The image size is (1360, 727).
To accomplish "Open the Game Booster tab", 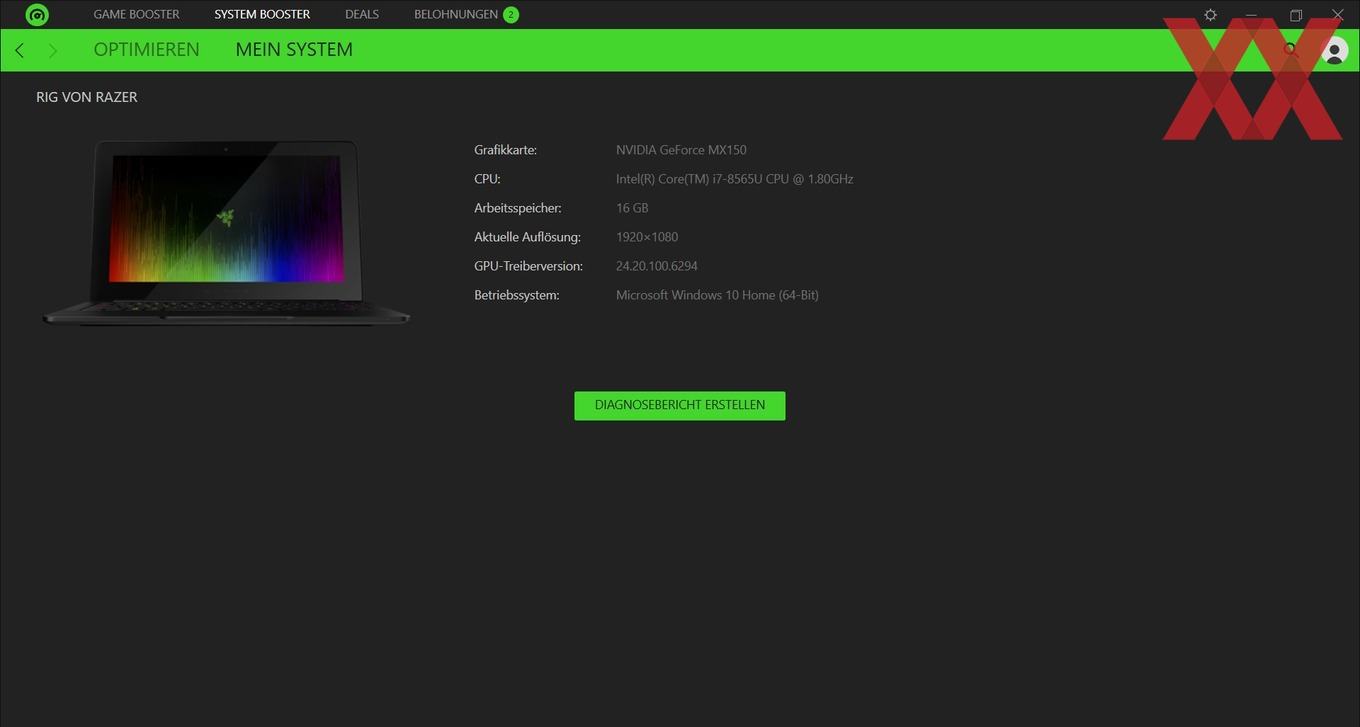I will pos(136,15).
